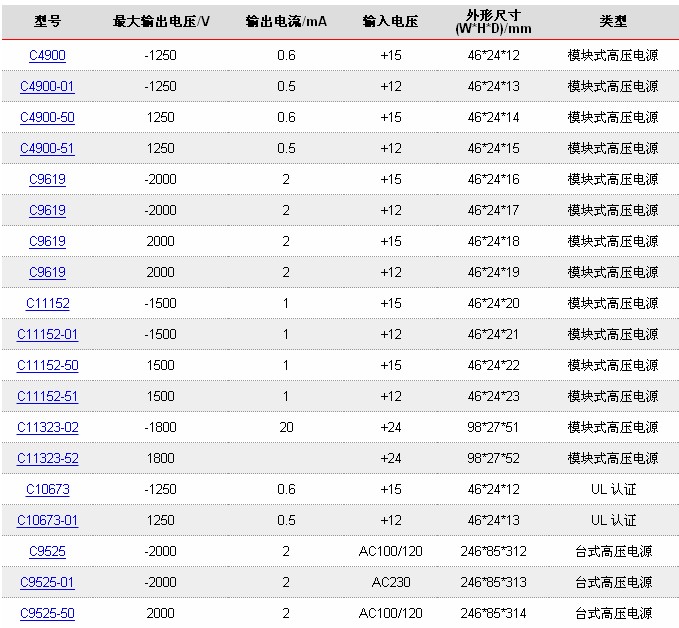The image size is (679, 628).
Task: Select the 输出电流/mA column header
Action: click(286, 21)
